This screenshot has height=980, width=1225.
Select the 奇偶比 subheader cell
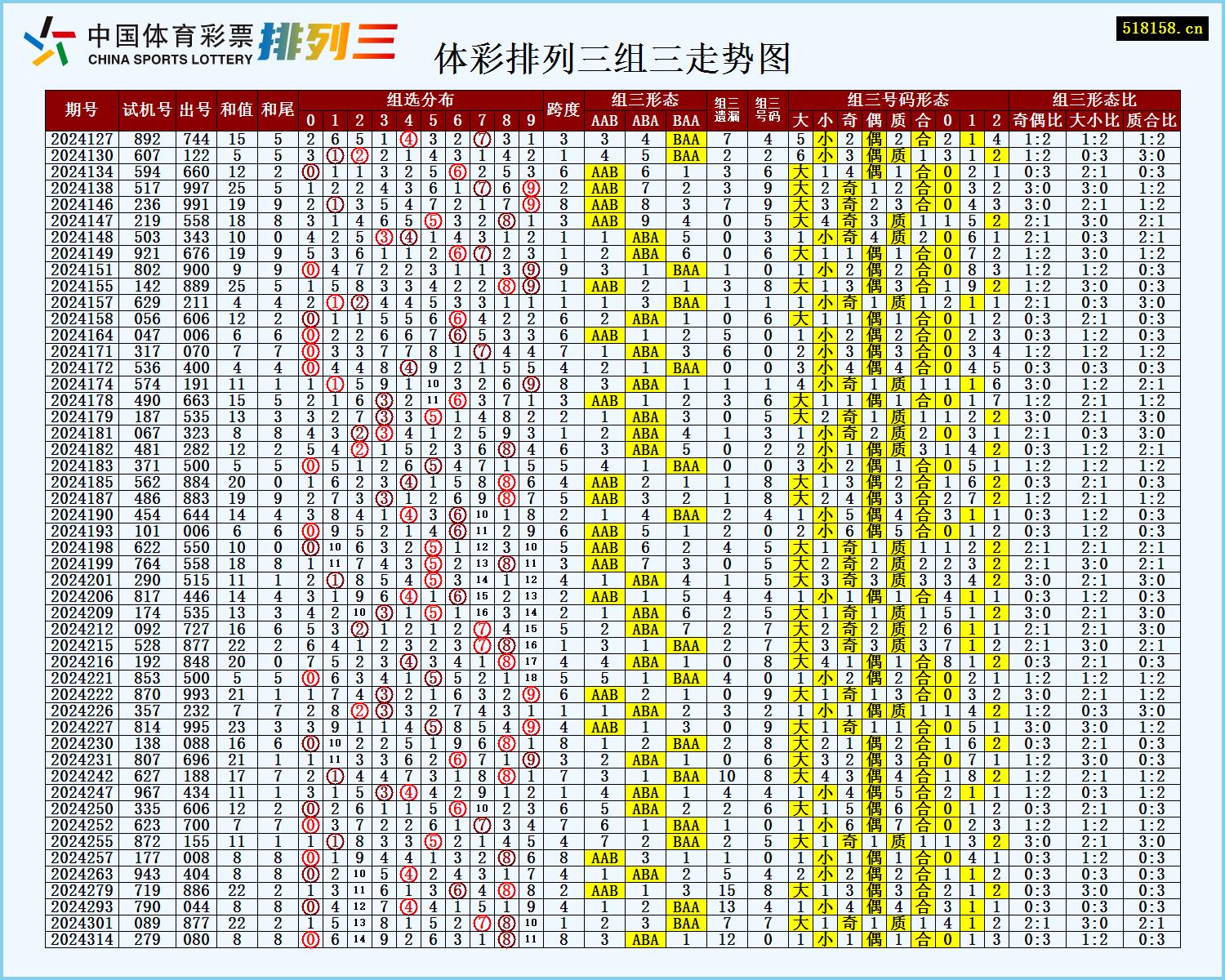pos(1036,121)
